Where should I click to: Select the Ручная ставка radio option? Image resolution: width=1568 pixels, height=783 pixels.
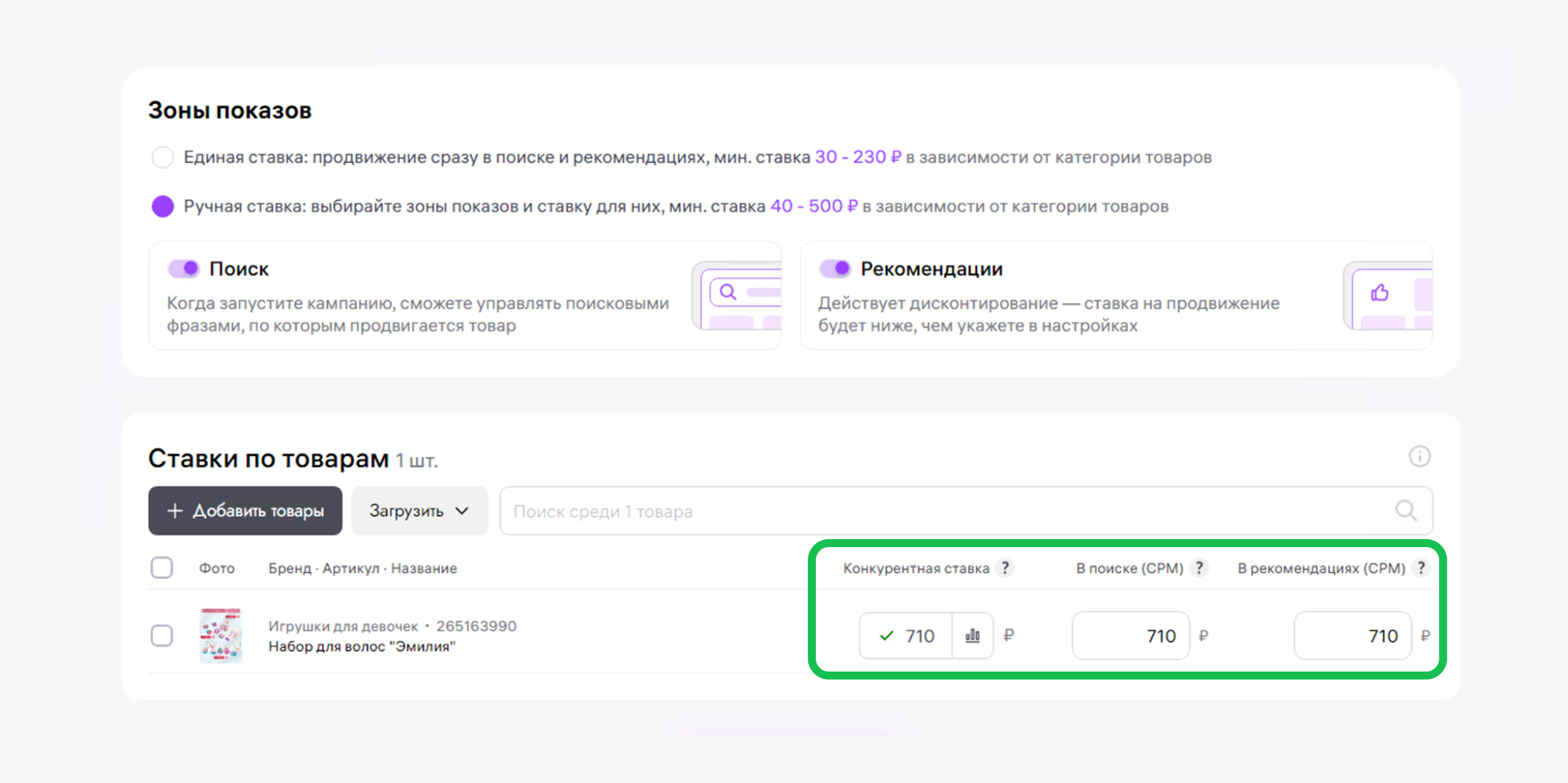pos(163,206)
